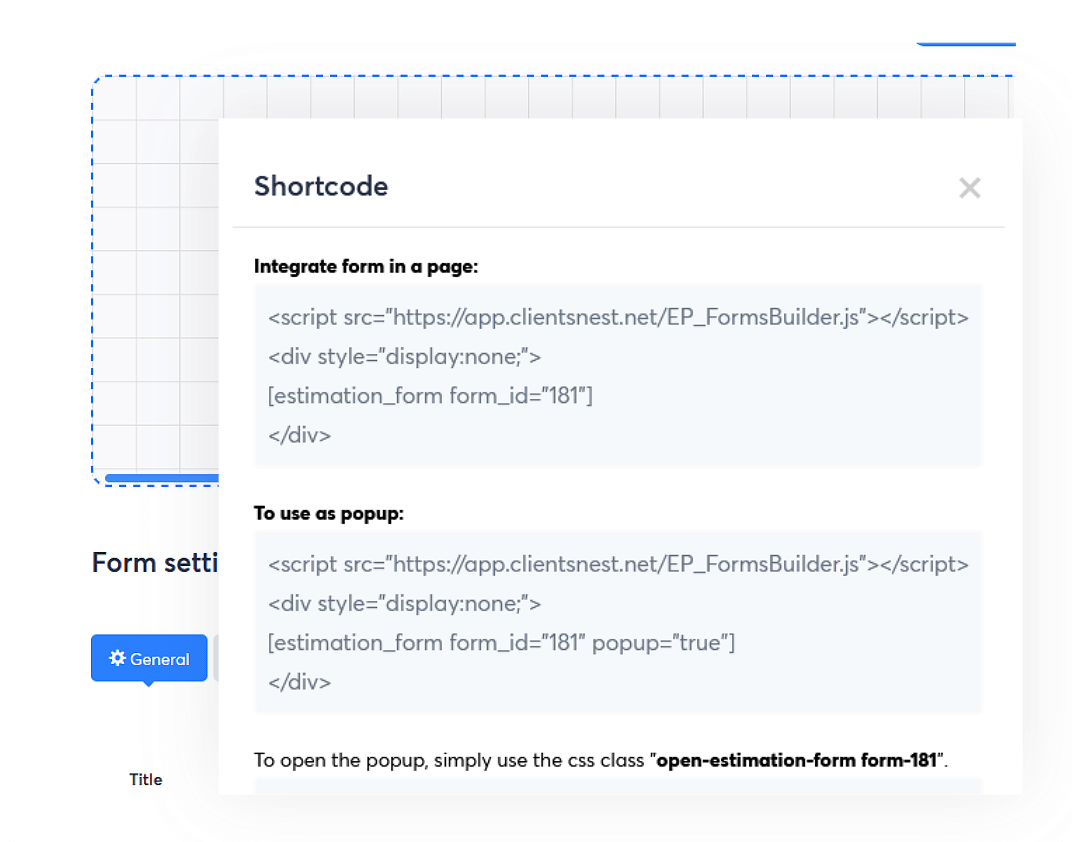Click the "Shortcode" dialog title
The height and width of the screenshot is (842, 1072).
pyautogui.click(x=321, y=186)
